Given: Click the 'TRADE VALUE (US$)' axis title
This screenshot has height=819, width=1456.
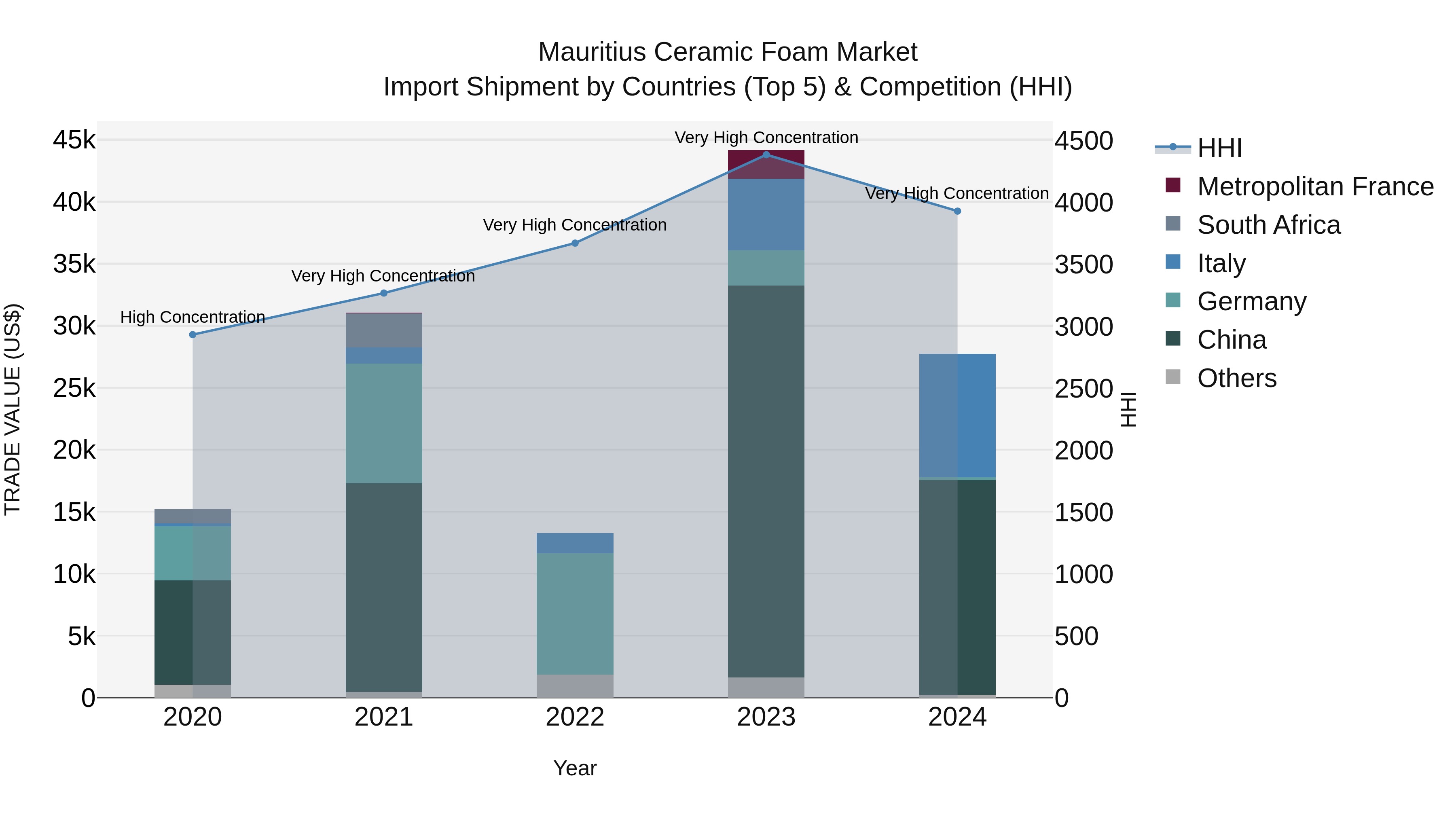Looking at the screenshot, I should click(13, 409).
